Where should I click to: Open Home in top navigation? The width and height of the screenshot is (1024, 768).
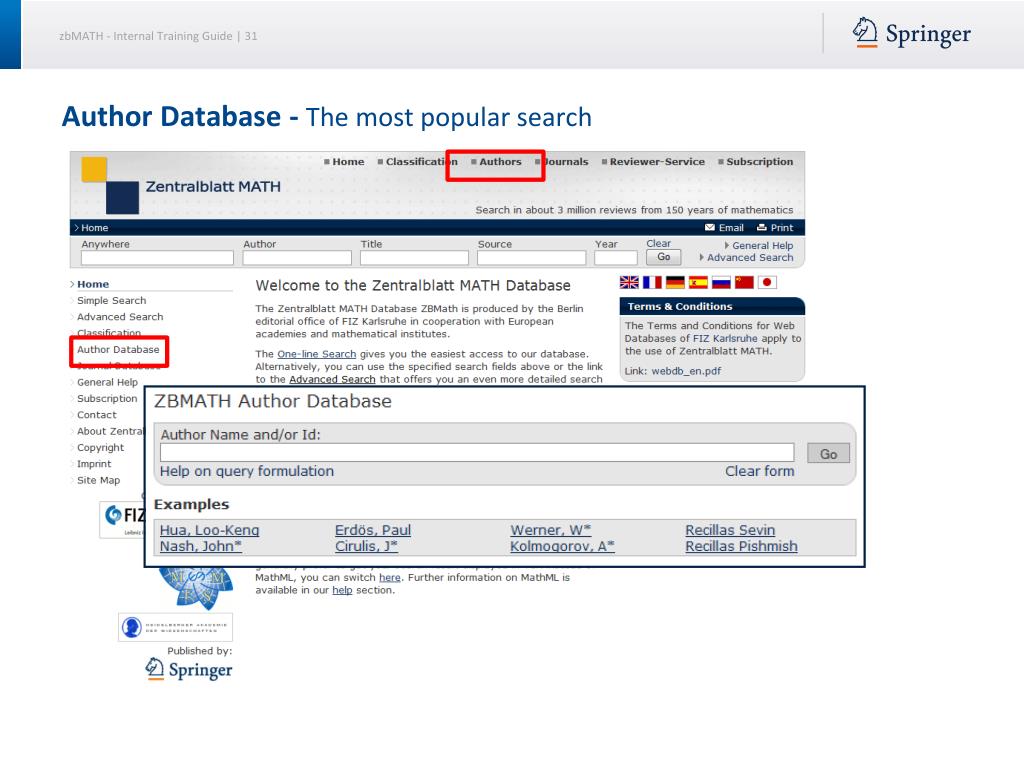(x=348, y=161)
